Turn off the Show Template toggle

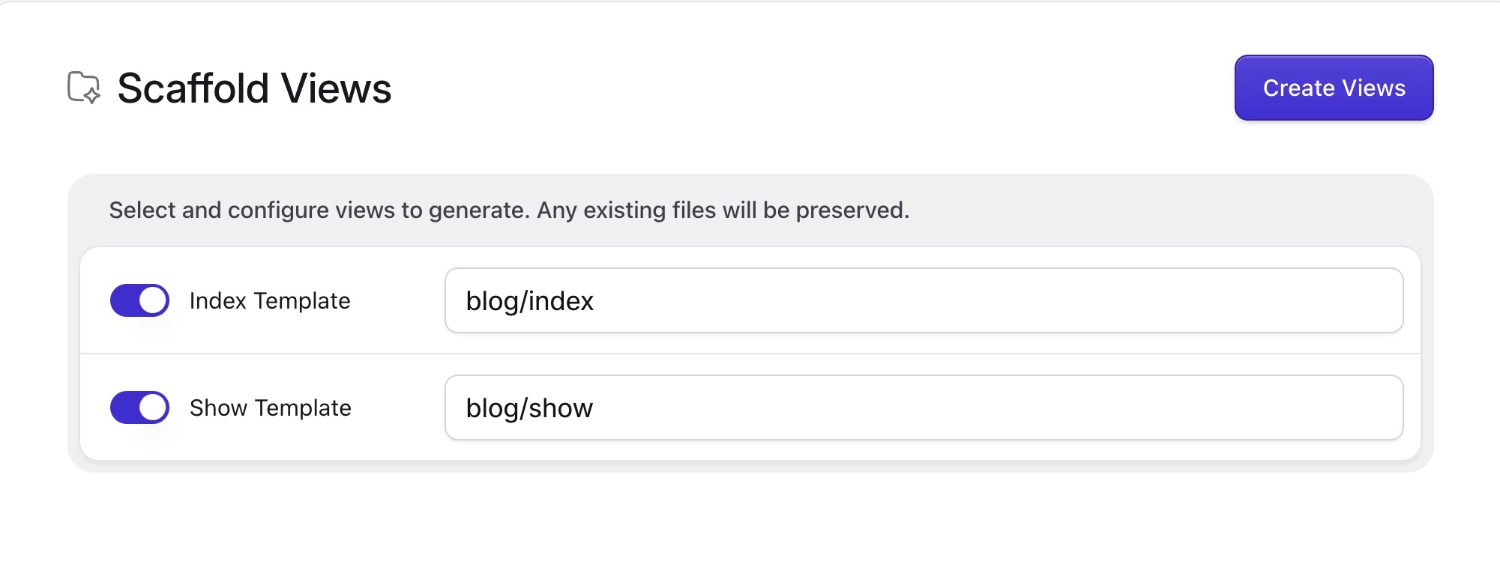[x=139, y=407]
